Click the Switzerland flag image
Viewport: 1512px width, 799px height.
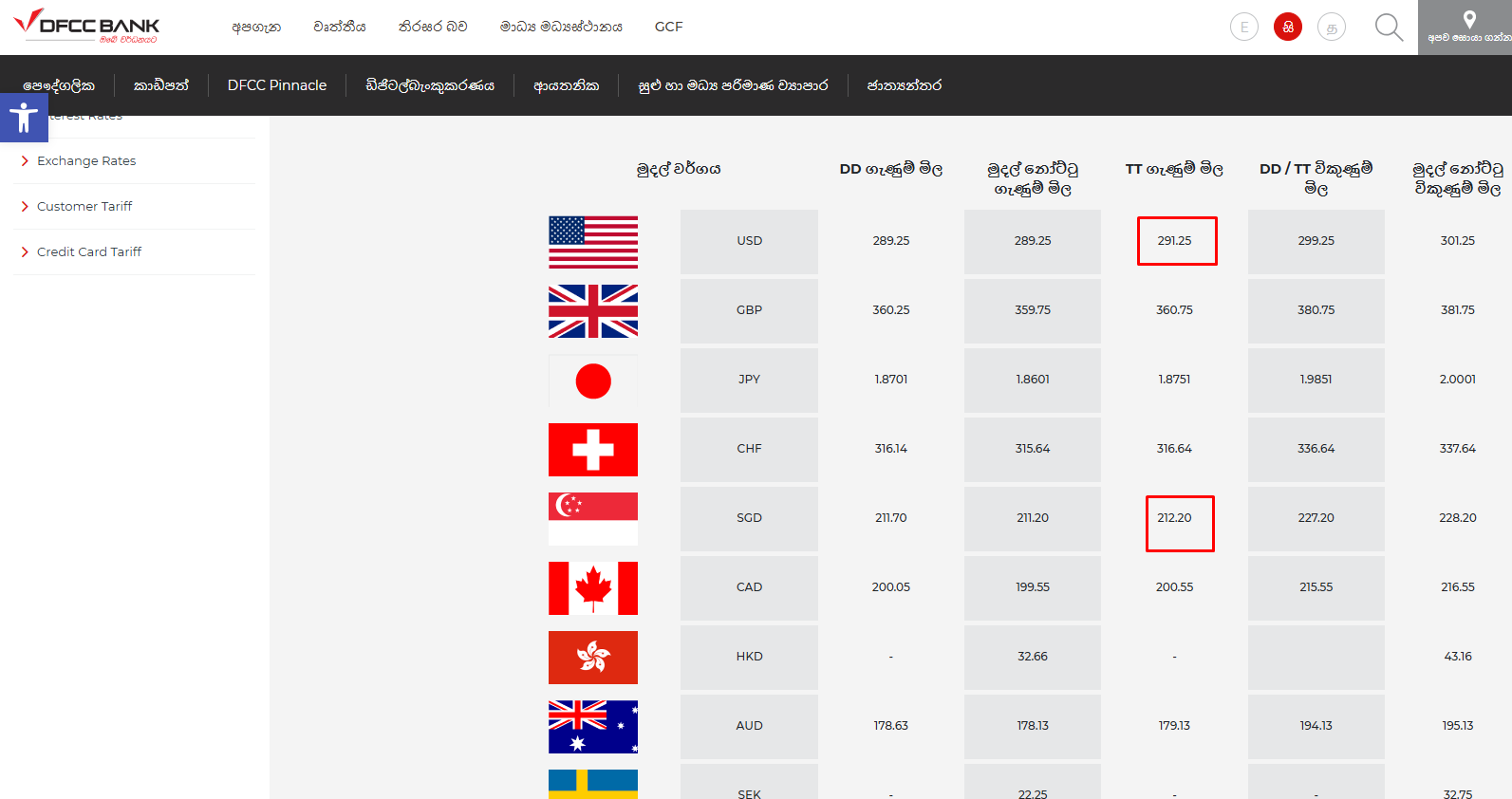(x=593, y=450)
